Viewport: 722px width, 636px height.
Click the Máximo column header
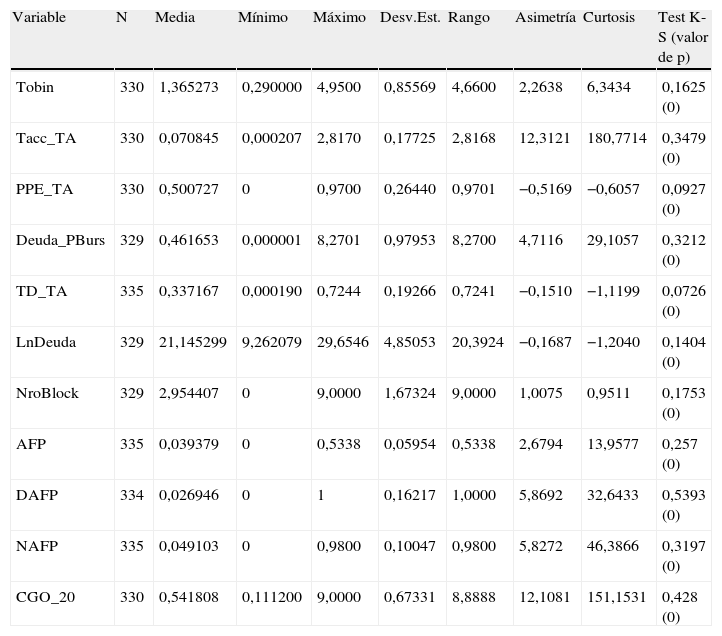pyautogui.click(x=333, y=18)
